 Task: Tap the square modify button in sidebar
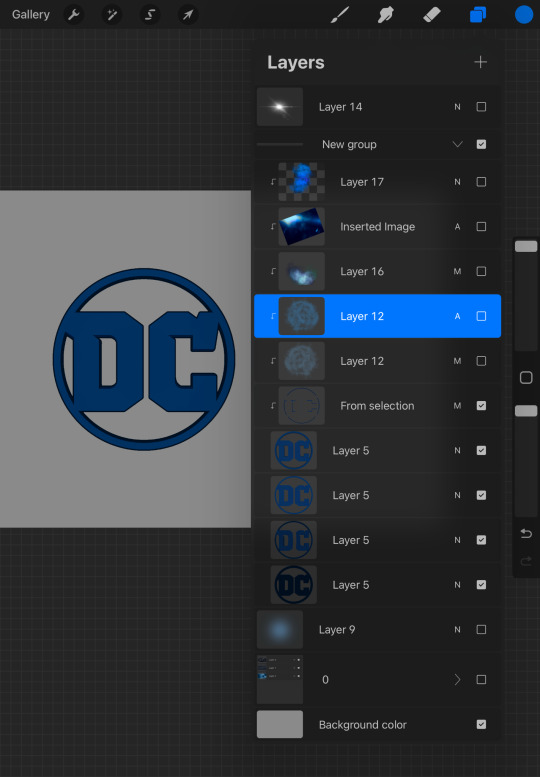point(526,378)
